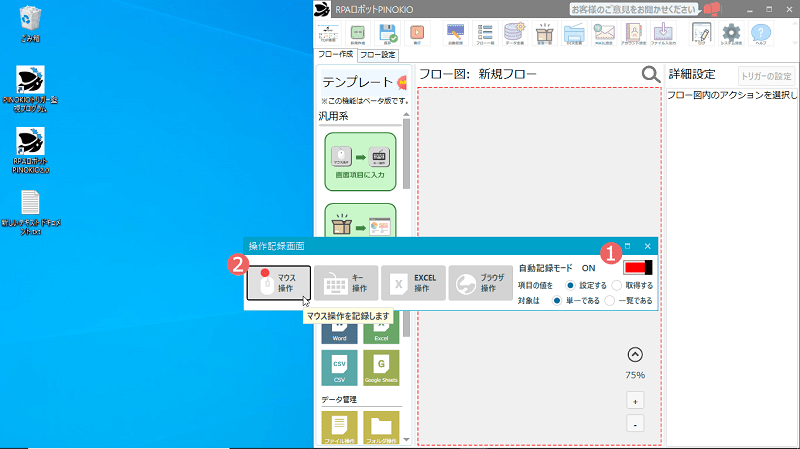Screen dimensions: 800x449
Task: Click the マウス操作 record button
Action: click(279, 283)
